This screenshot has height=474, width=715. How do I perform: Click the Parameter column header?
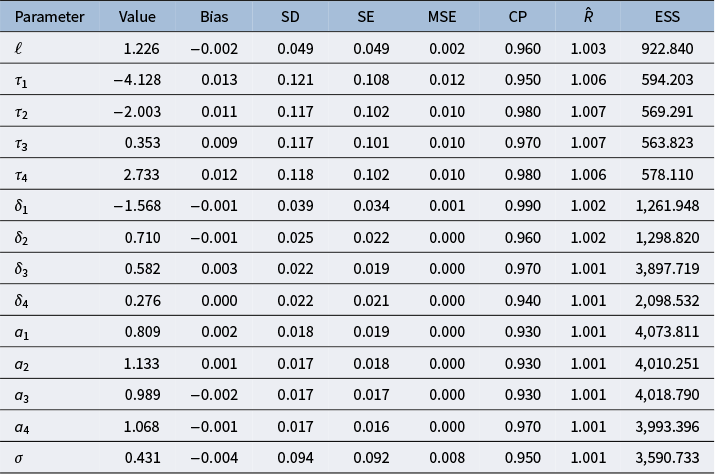point(49,17)
